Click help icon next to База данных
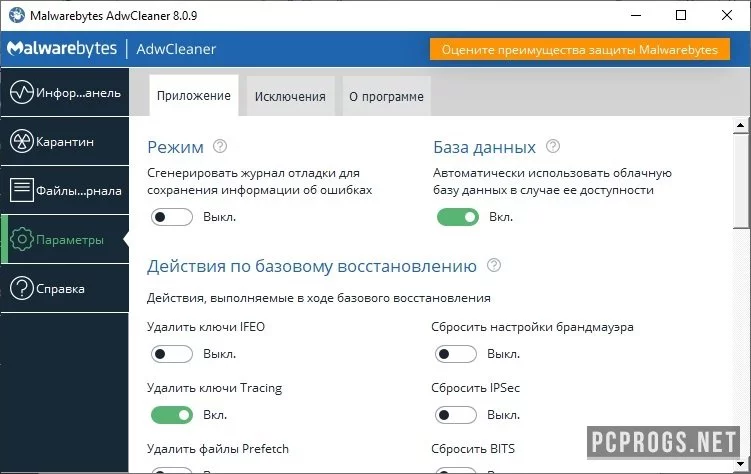Viewport: 751px width, 474px height. tap(553, 146)
